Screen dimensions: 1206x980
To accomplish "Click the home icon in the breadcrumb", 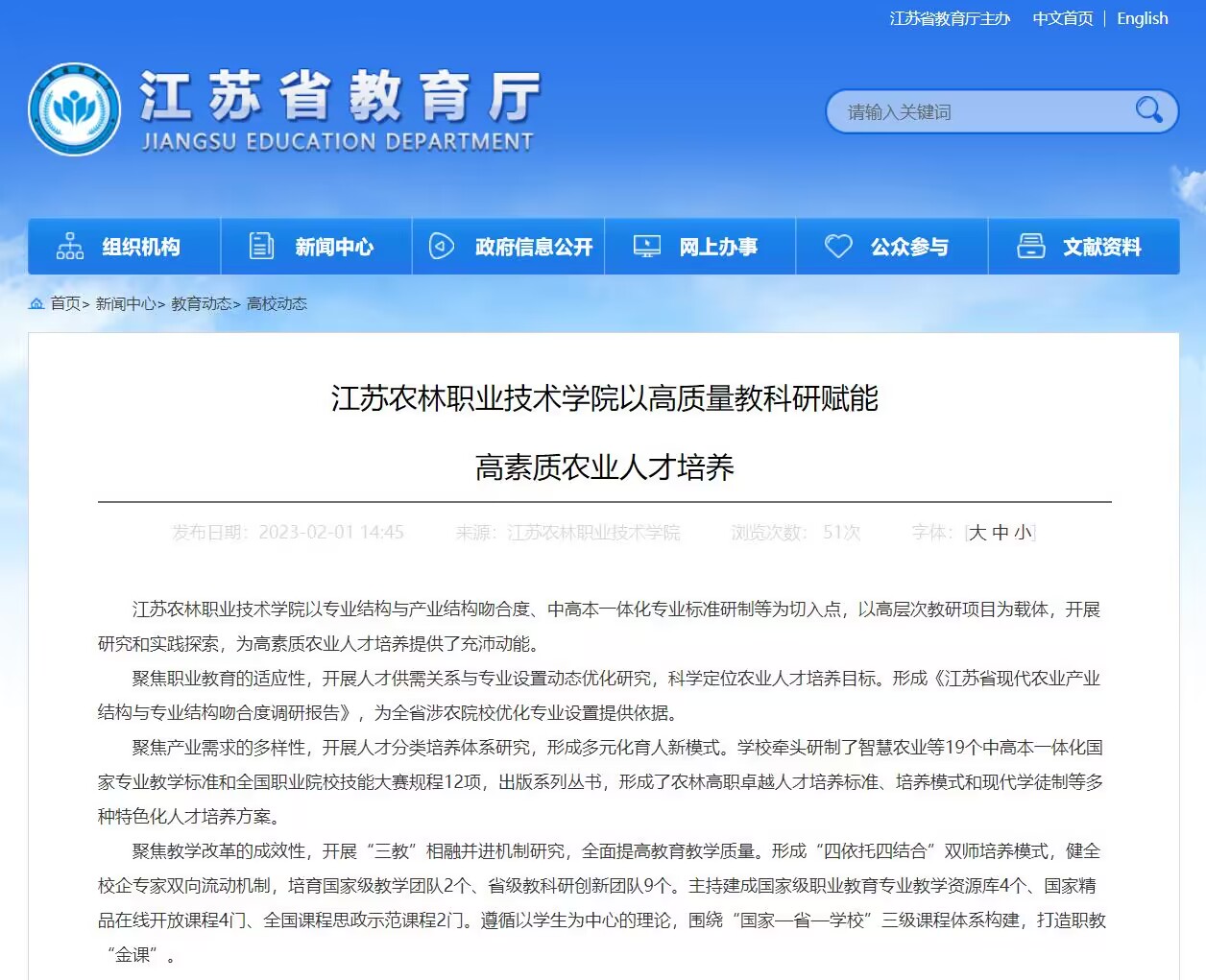I will [36, 303].
